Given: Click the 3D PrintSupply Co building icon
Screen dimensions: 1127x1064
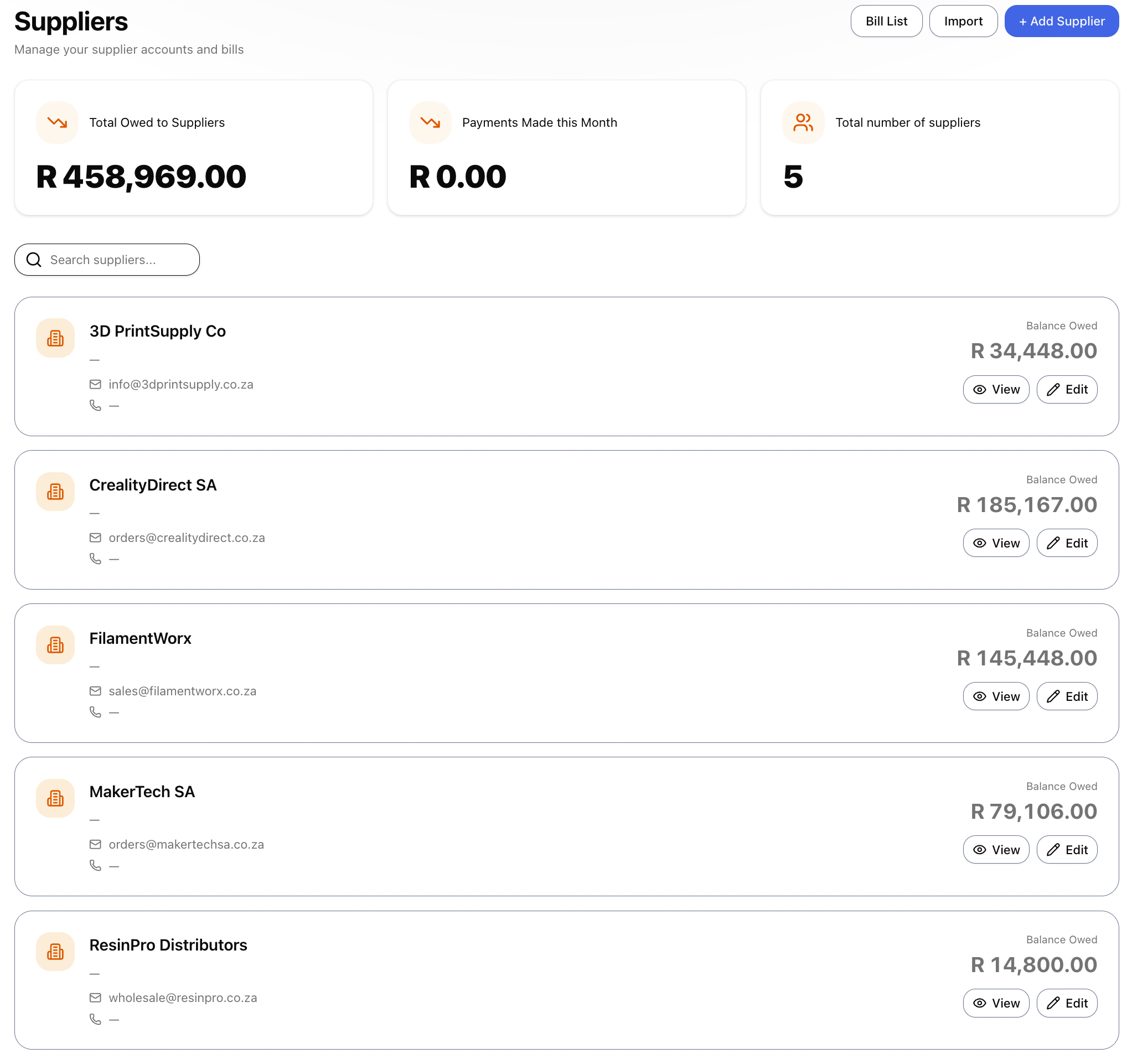Looking at the screenshot, I should pos(55,338).
